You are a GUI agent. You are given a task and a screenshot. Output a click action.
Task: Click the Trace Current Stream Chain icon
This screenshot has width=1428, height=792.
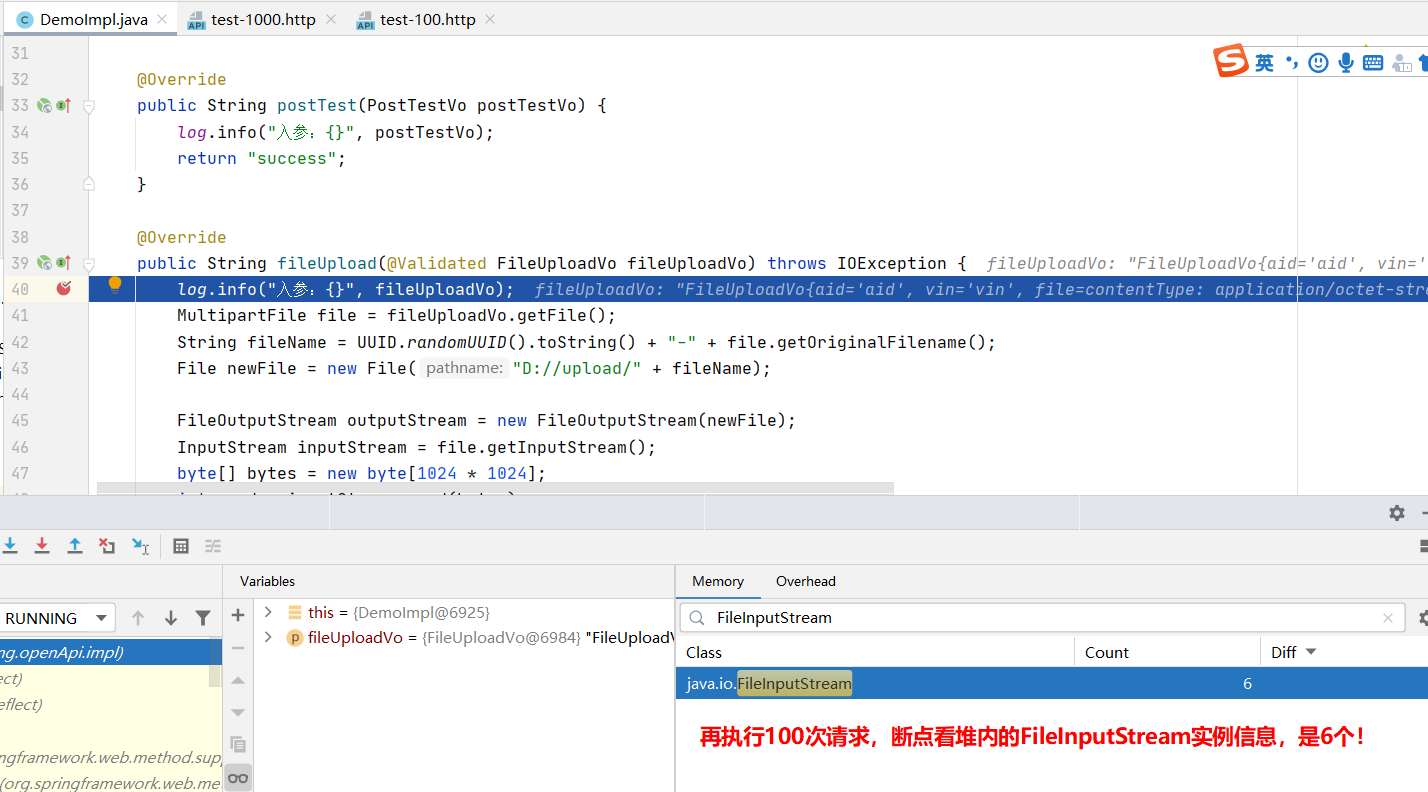click(213, 545)
